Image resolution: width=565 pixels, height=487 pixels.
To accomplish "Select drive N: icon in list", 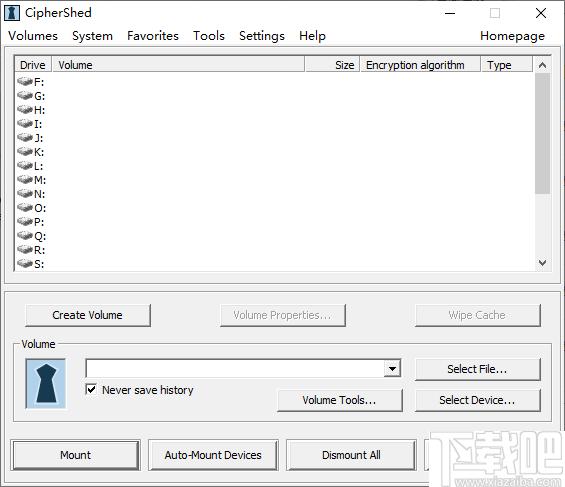I will [x=25, y=193].
